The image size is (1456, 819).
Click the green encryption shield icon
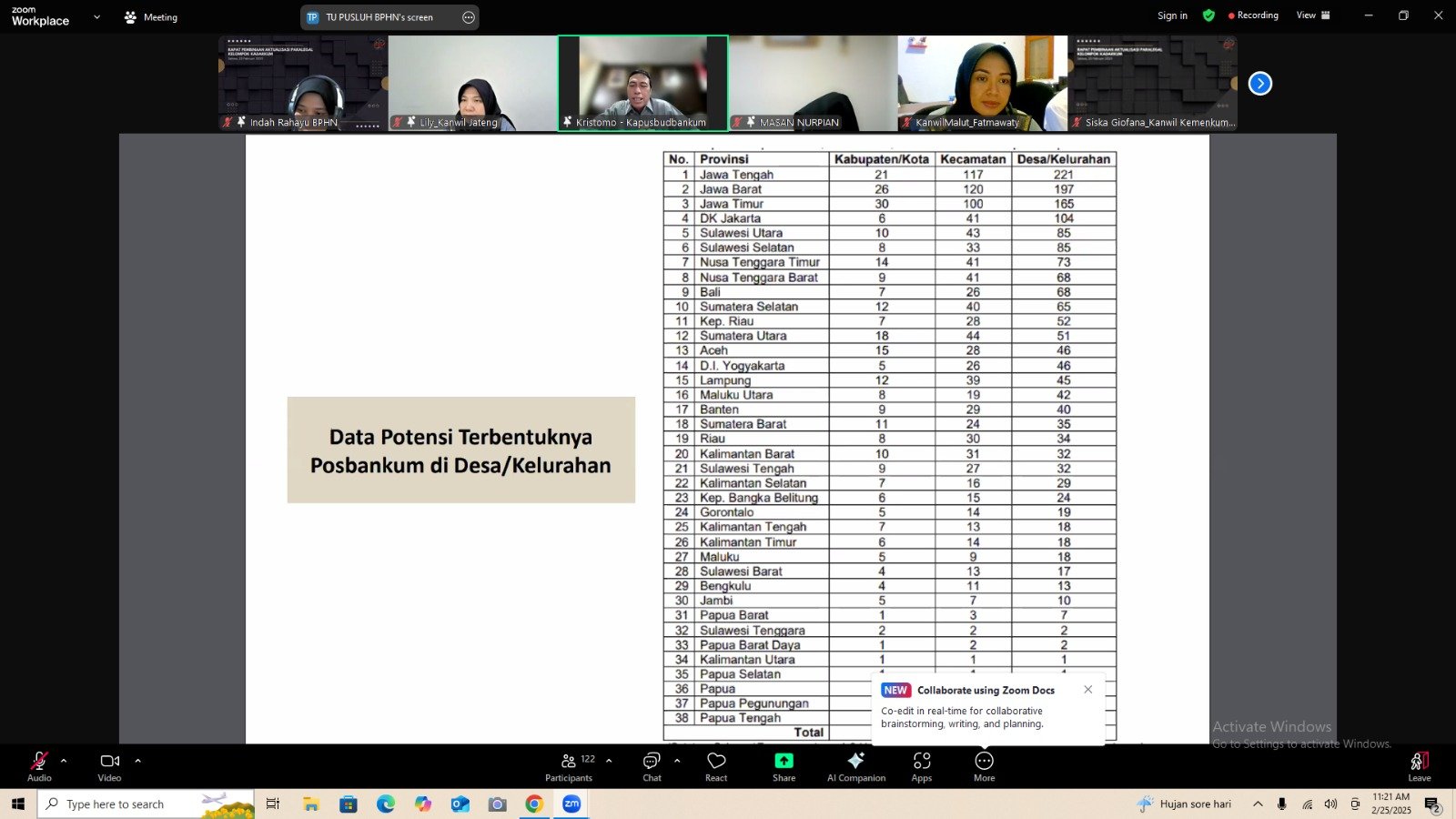[1208, 15]
